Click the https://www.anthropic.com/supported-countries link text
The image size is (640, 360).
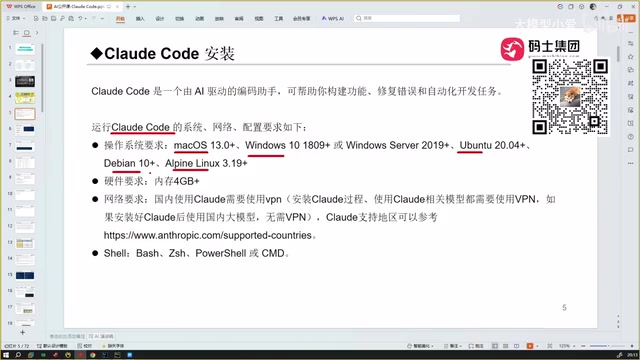tap(208, 235)
